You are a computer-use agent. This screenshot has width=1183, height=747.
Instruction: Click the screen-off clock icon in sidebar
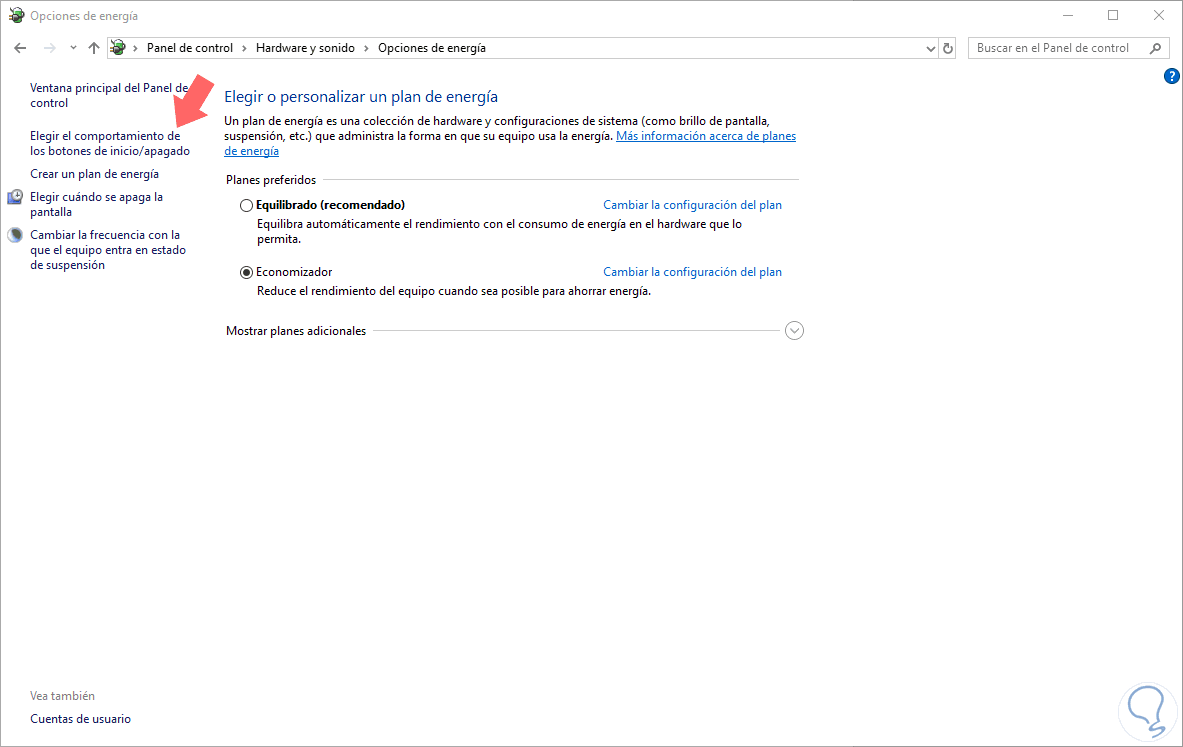15,197
